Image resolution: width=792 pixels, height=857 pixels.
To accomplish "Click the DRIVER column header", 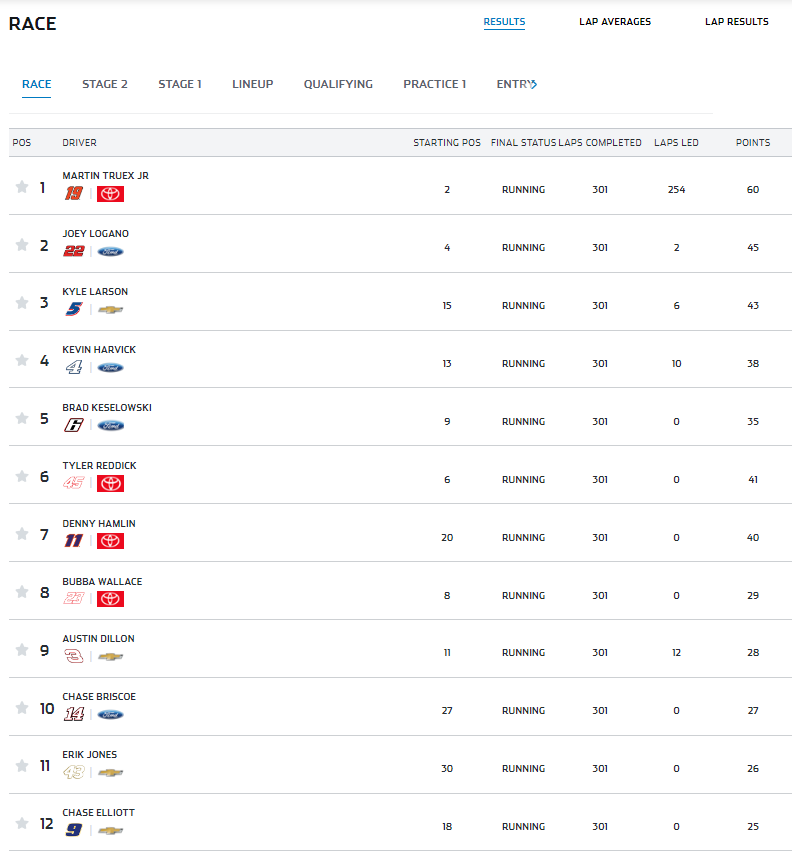I will 79,143.
